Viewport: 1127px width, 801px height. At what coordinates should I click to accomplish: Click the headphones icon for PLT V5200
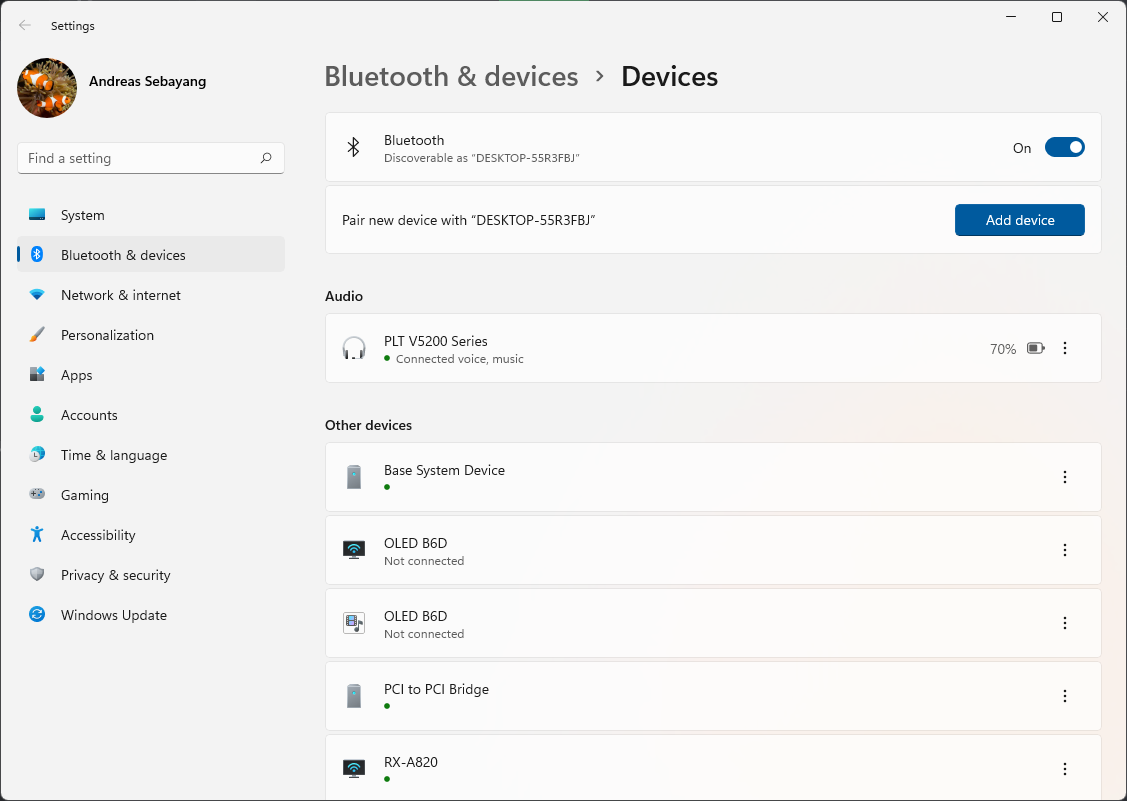pos(354,348)
